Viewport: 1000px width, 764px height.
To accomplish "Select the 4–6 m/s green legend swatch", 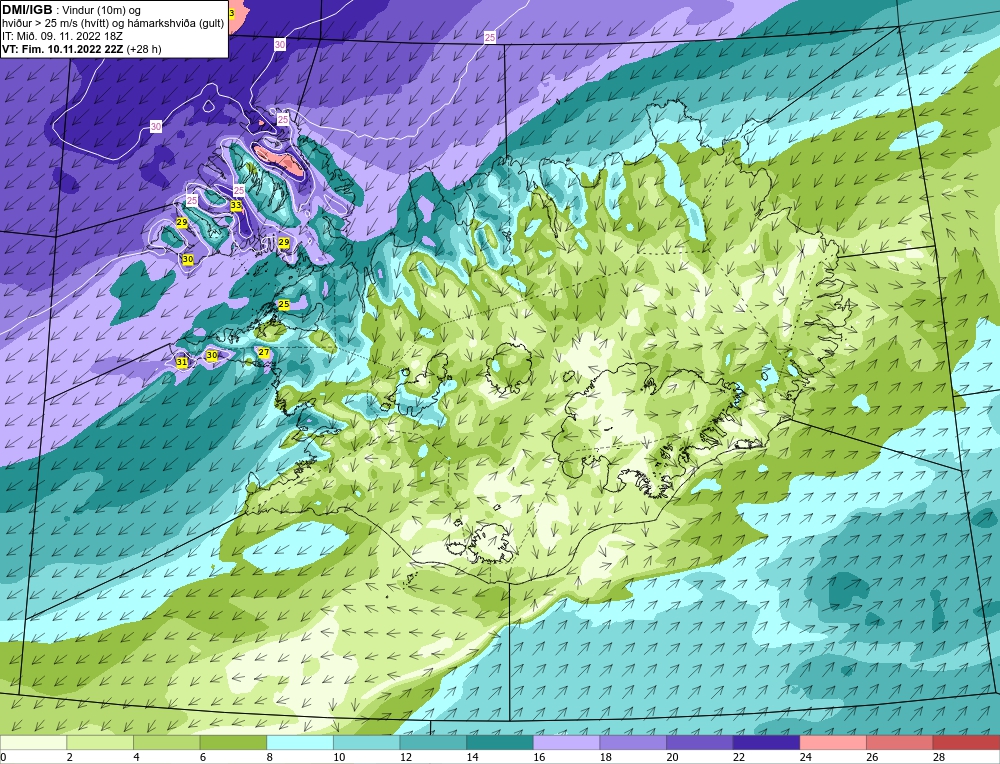I will pyautogui.click(x=166, y=742).
